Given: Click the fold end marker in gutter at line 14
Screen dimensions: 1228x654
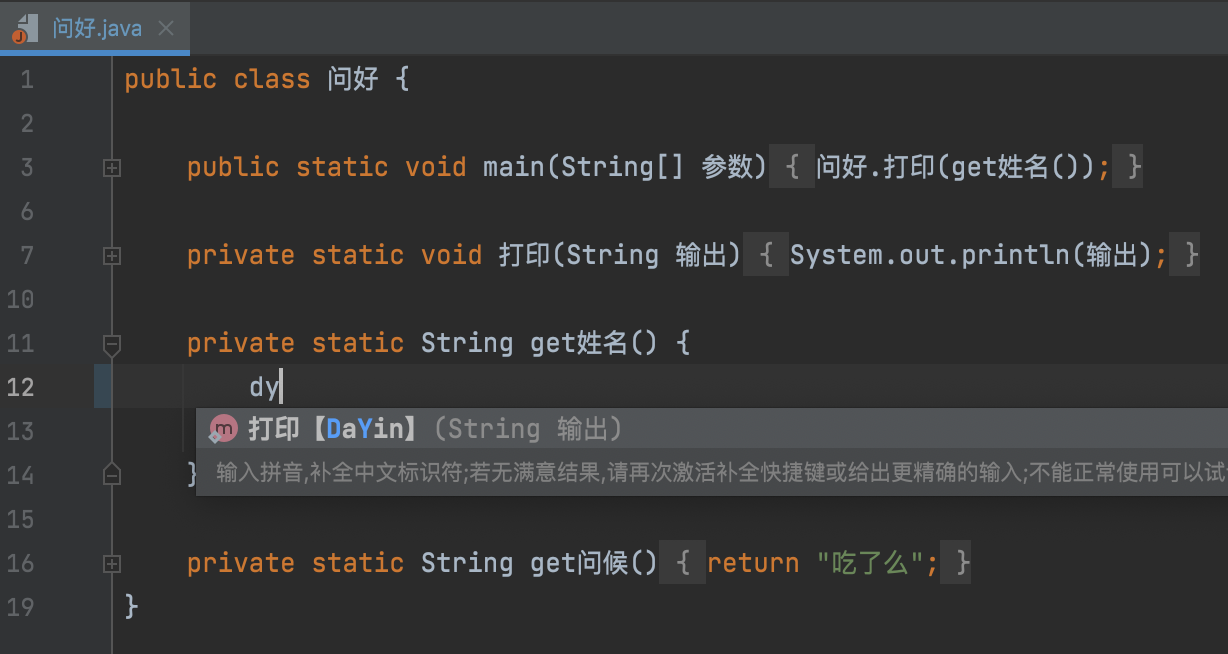Looking at the screenshot, I should (111, 476).
